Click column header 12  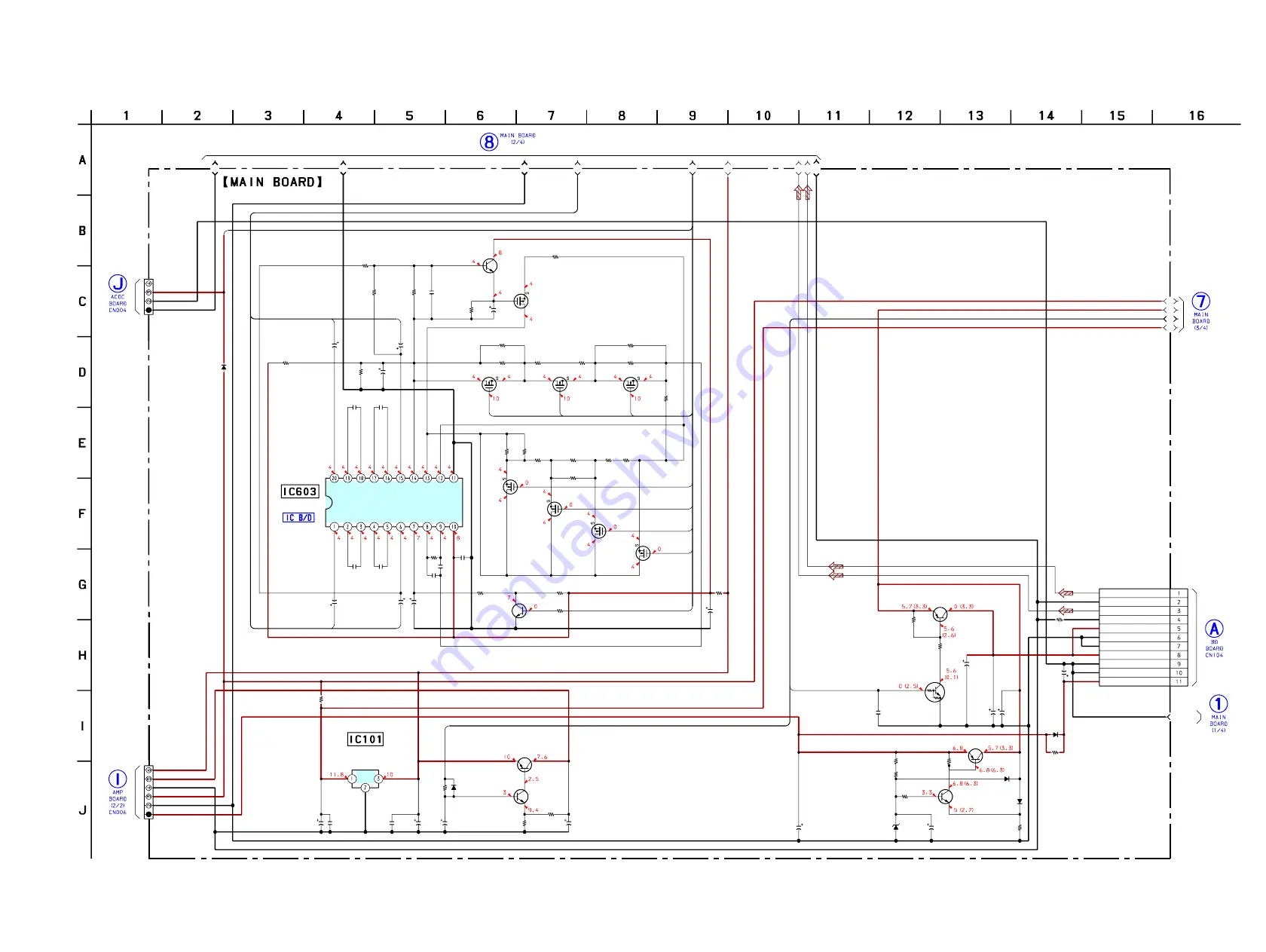pos(905,115)
